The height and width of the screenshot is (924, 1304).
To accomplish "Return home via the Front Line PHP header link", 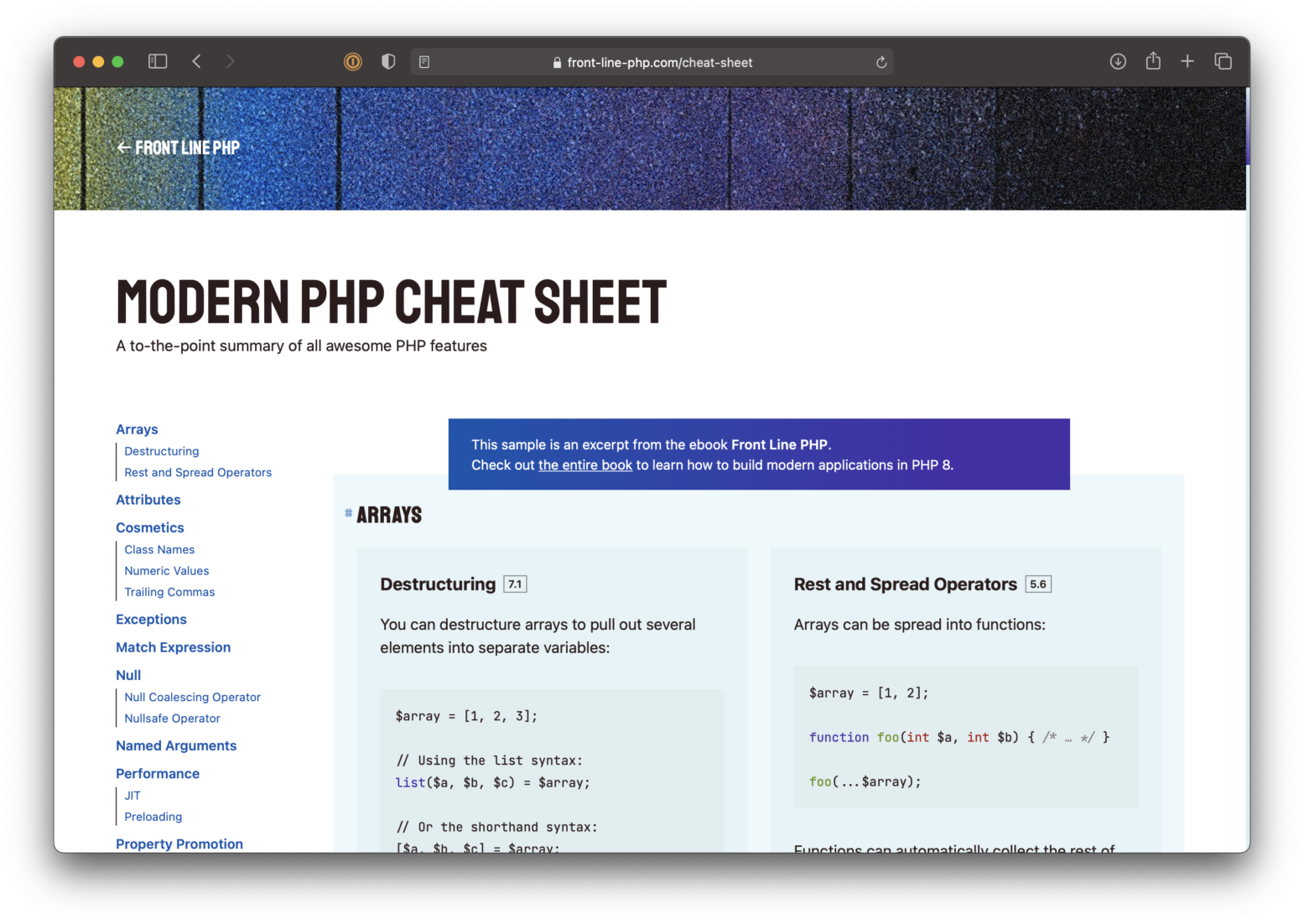I will pos(178,147).
